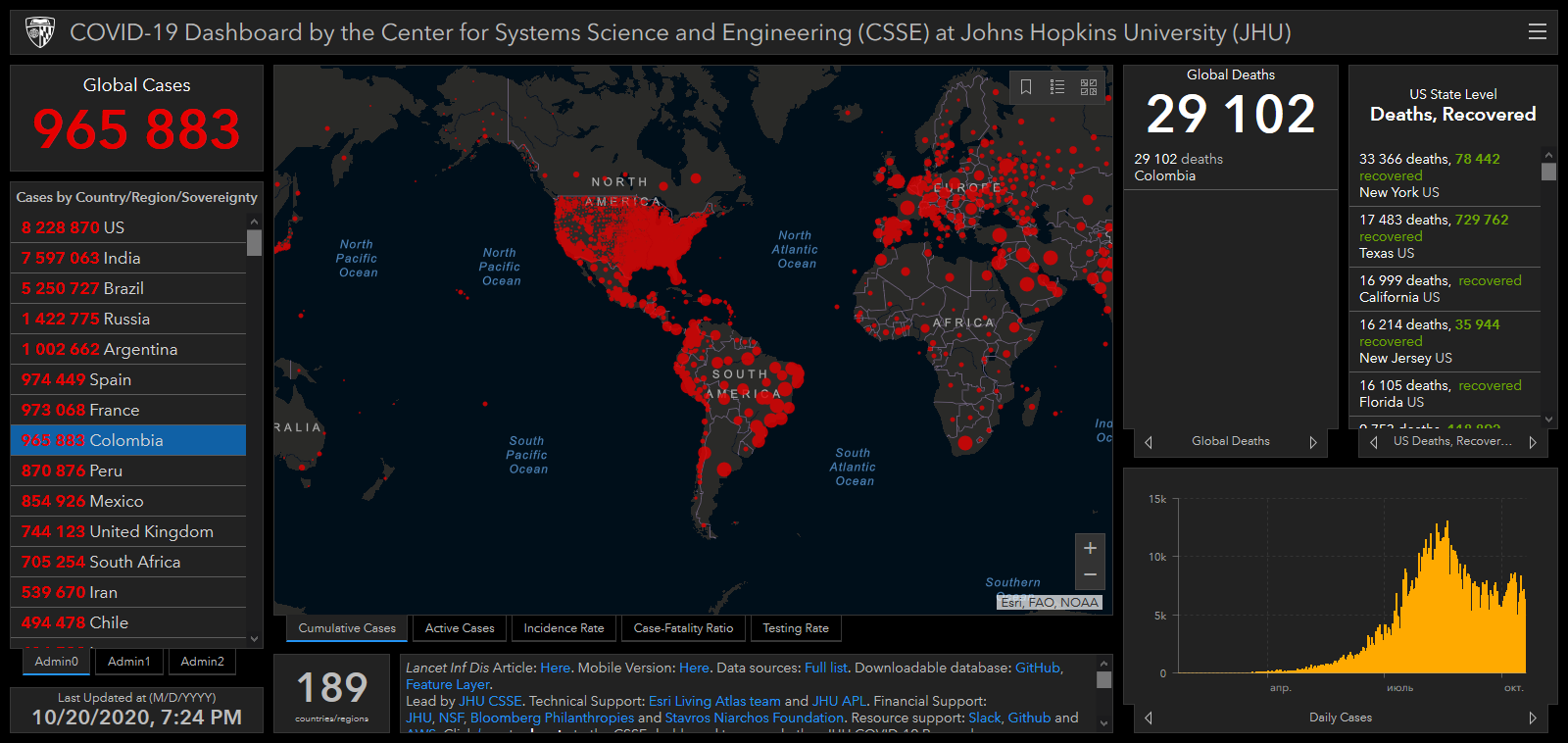The height and width of the screenshot is (743, 1568).
Task: Click the bookmark icon on the map
Action: coord(1026,87)
